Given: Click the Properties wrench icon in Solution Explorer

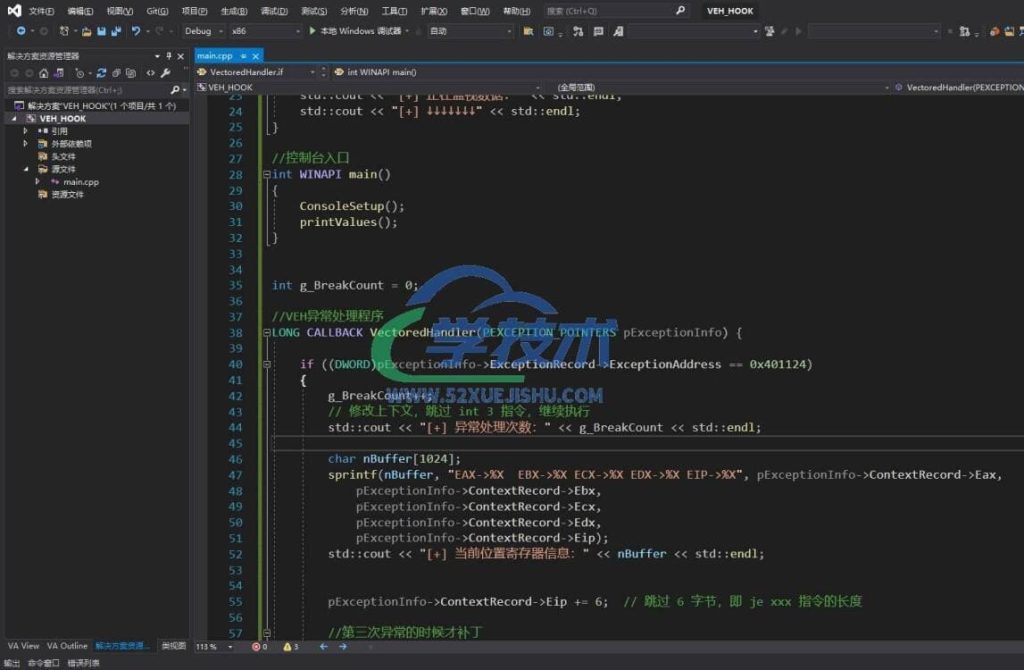Looking at the screenshot, I should (x=165, y=73).
